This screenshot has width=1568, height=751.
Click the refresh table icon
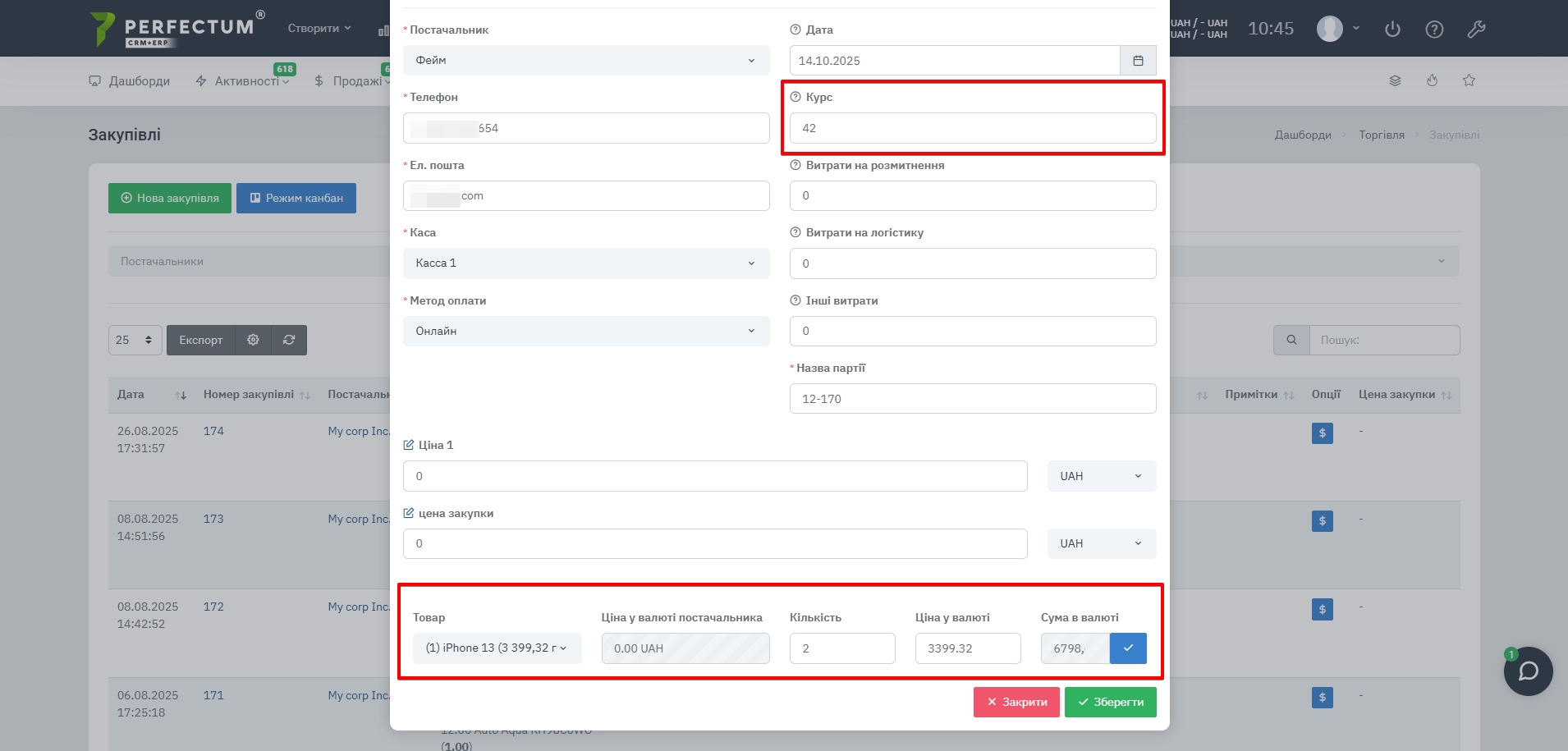(289, 340)
